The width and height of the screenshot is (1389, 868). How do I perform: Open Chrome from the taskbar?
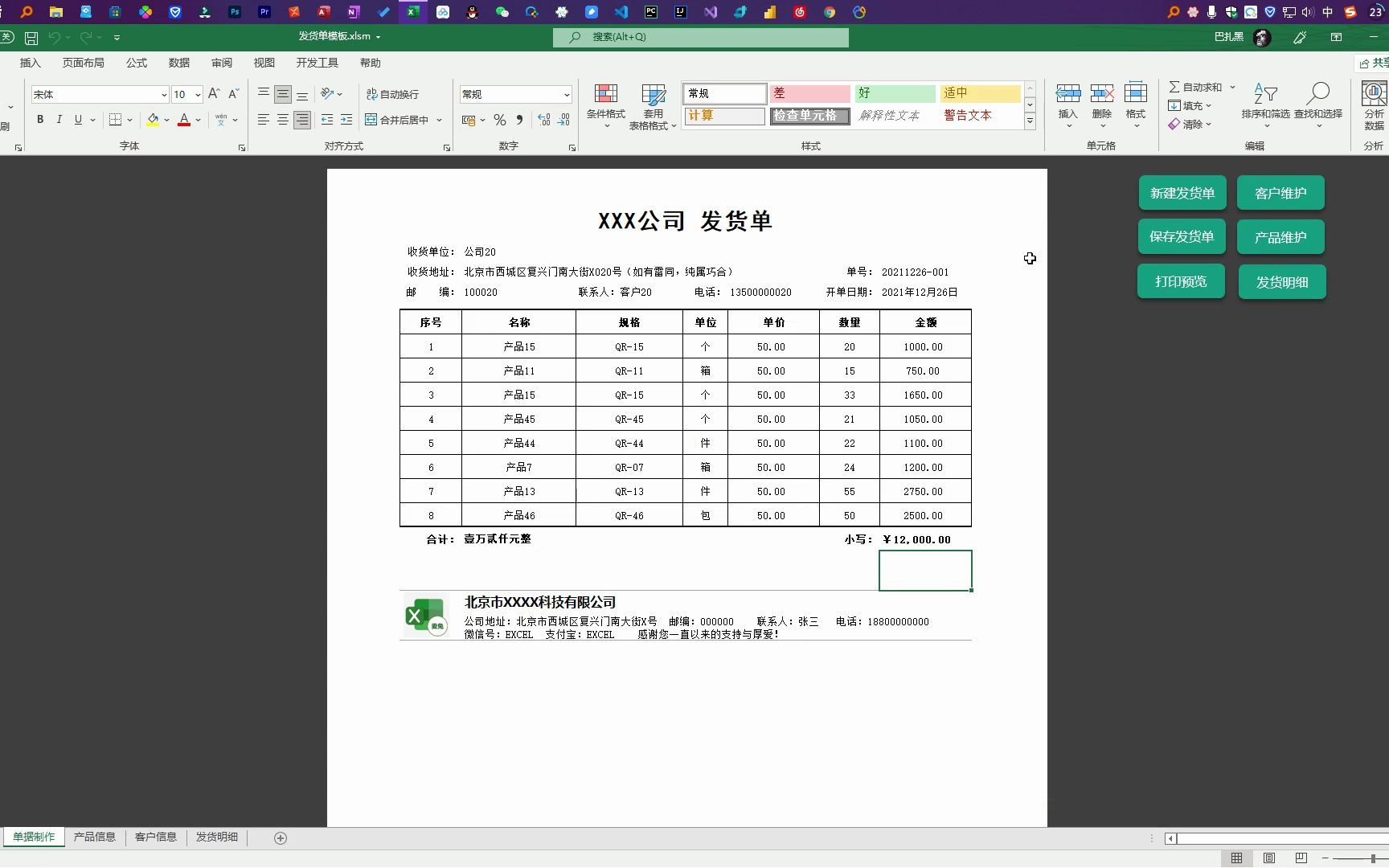coord(830,12)
